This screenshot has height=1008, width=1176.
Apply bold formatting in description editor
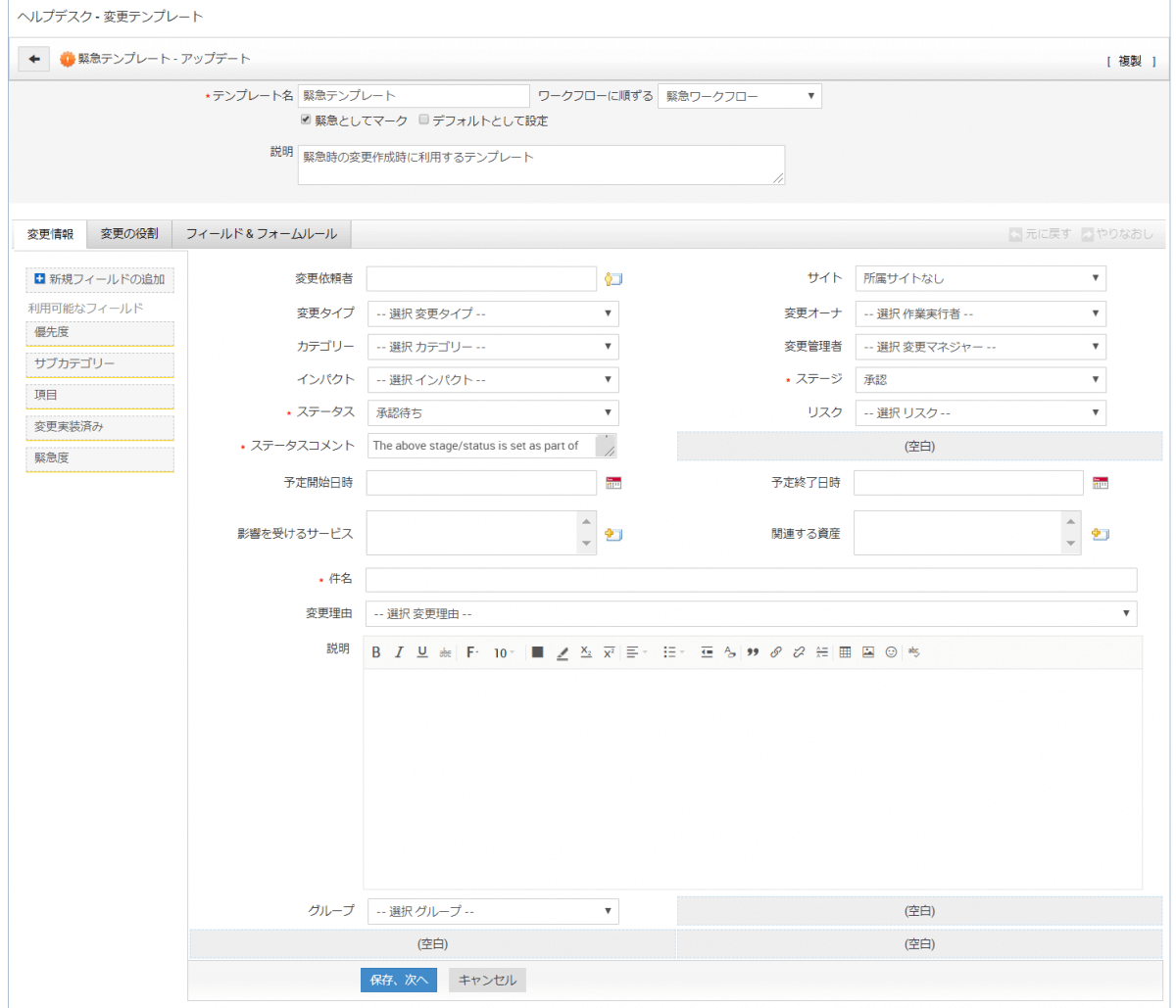(x=376, y=652)
